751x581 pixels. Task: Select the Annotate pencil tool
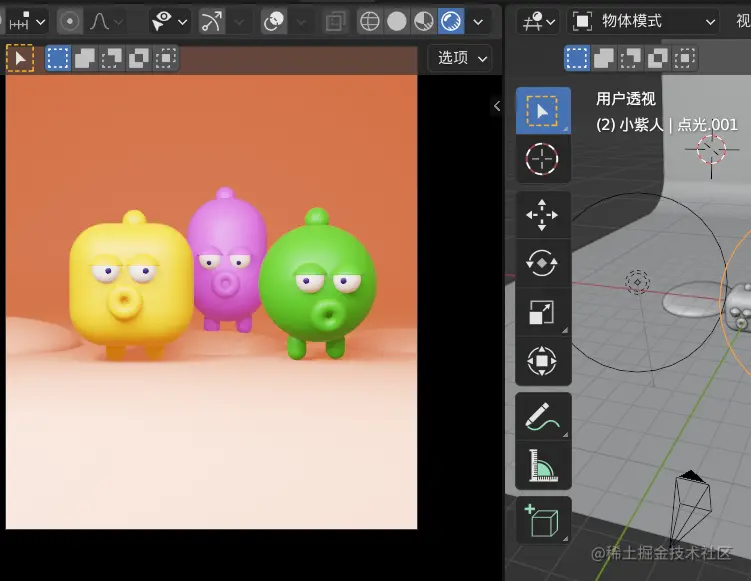pos(542,416)
